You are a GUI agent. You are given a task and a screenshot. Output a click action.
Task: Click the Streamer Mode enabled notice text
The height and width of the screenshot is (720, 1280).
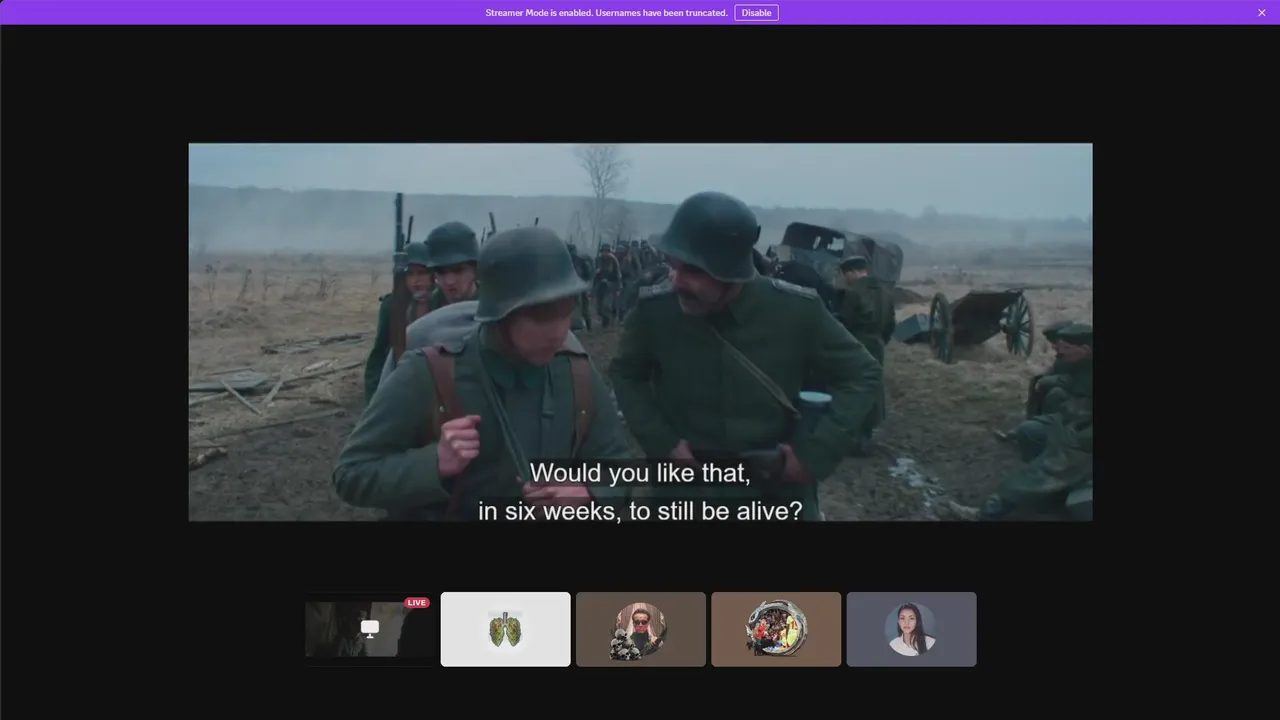coord(606,13)
